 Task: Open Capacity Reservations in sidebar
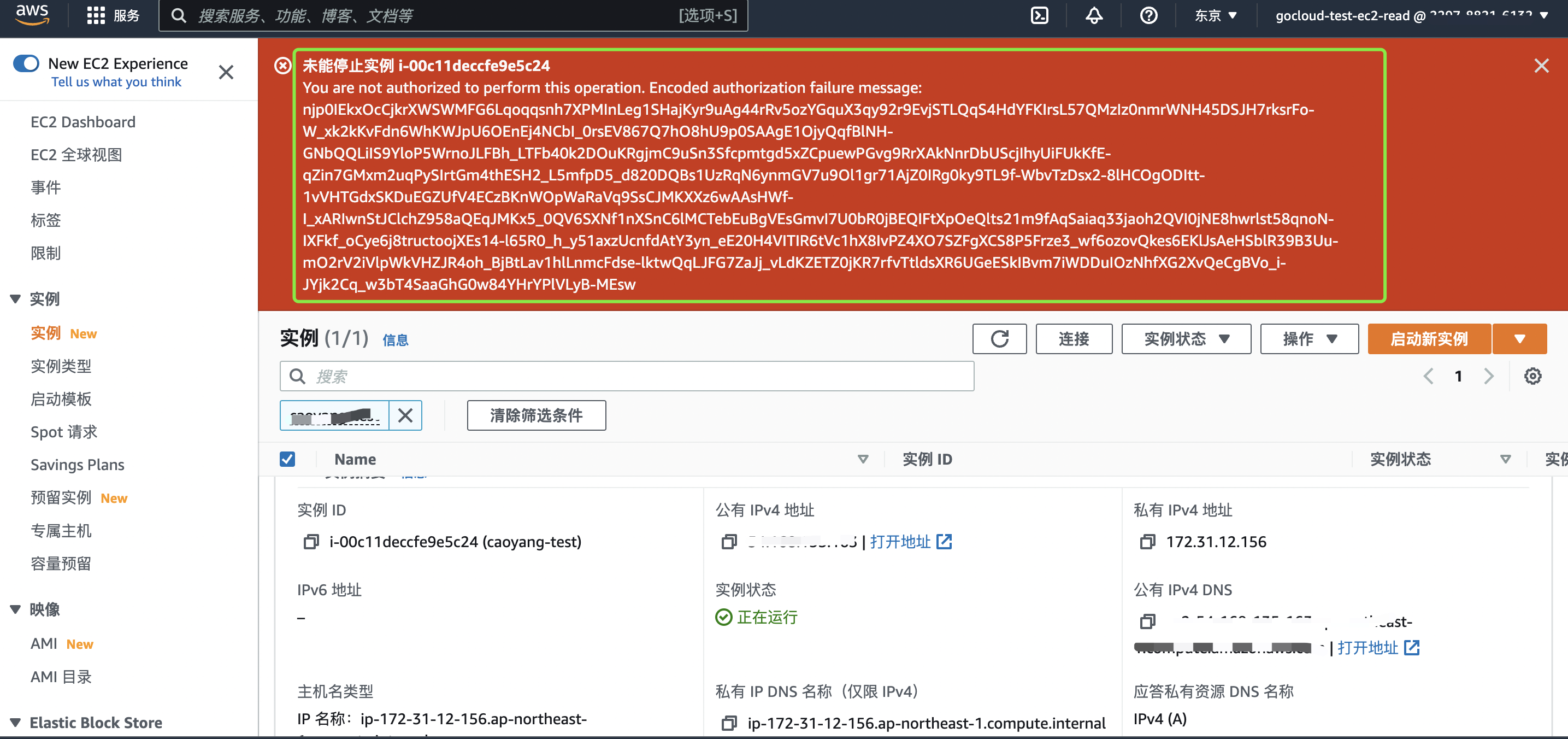[61, 564]
